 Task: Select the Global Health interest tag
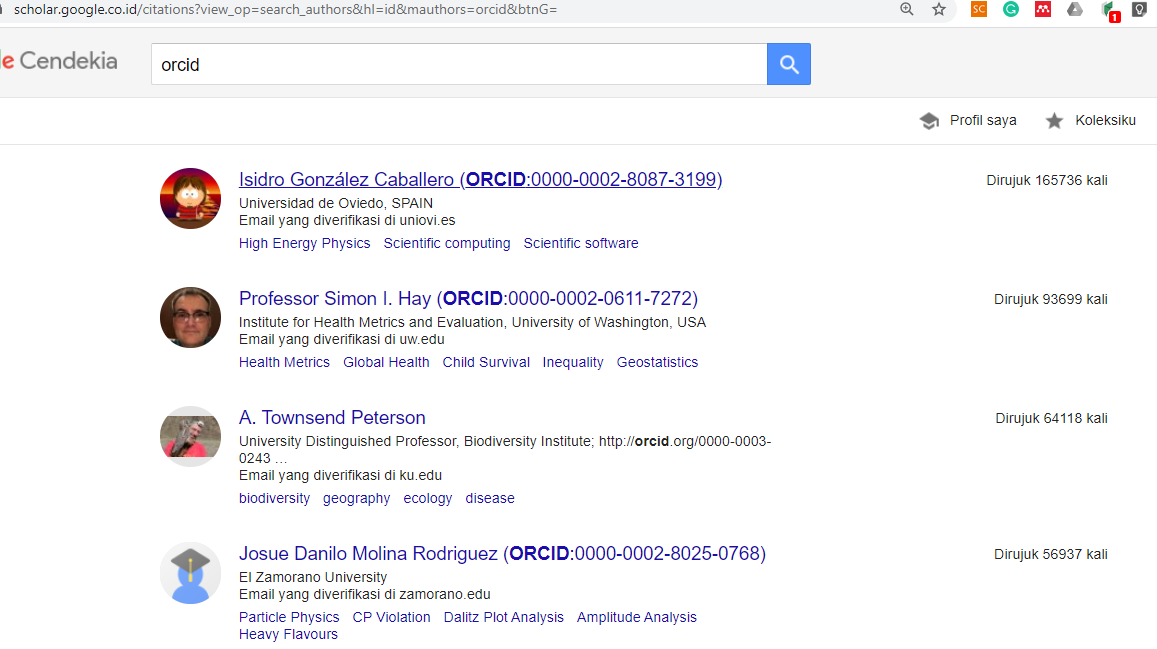click(x=386, y=362)
